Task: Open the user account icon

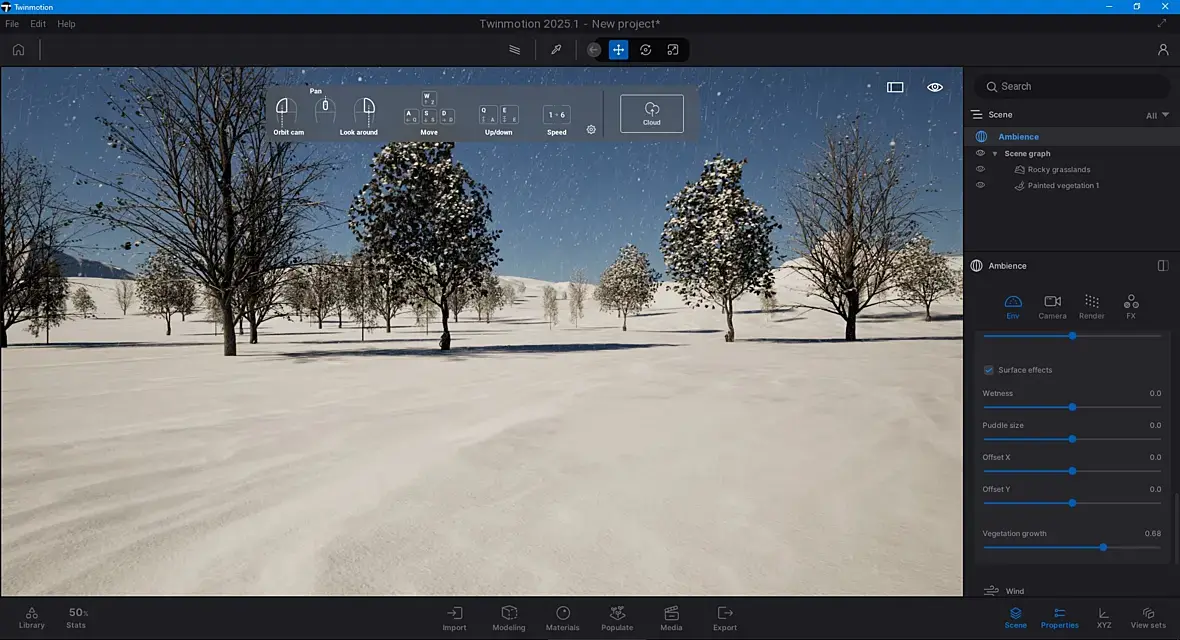Action: coord(1163,50)
